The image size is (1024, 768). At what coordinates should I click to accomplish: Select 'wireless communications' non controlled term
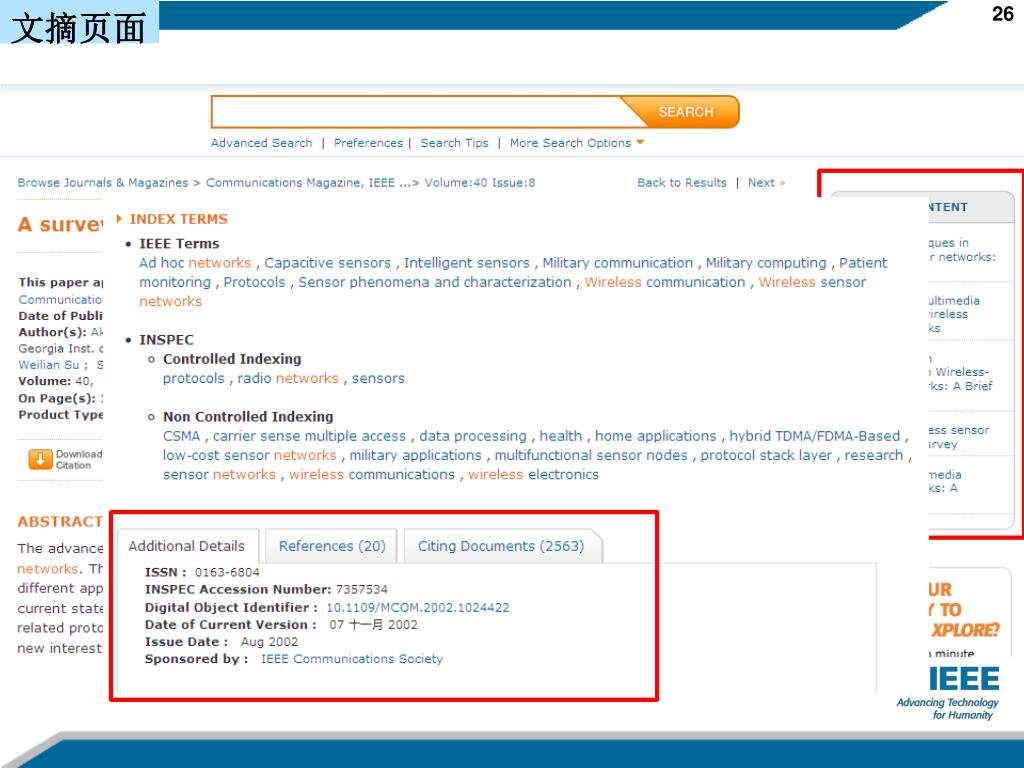(x=372, y=475)
